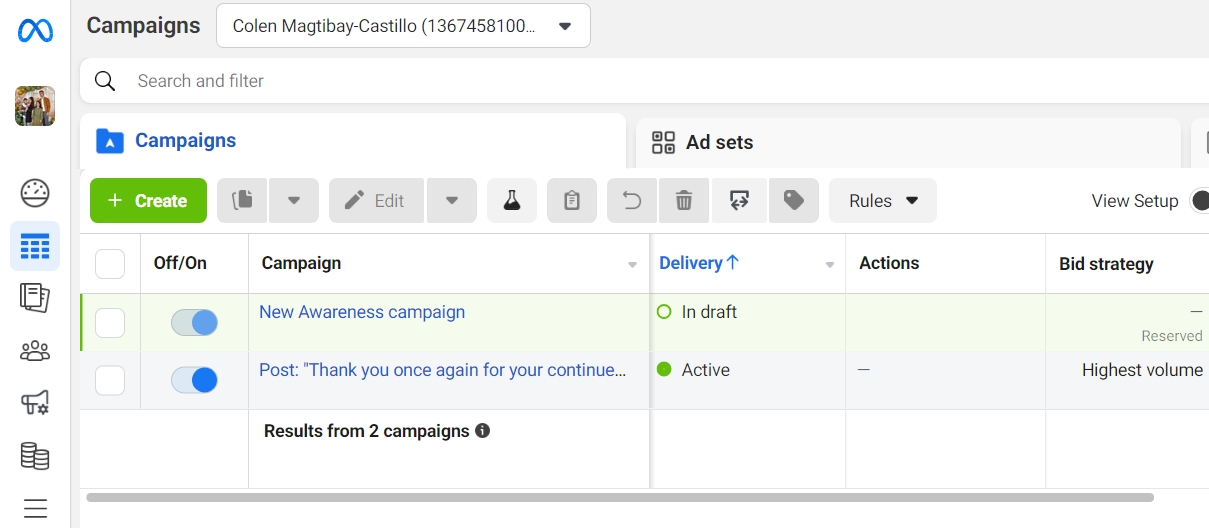This screenshot has height=528, width=1209.
Task: Check the select-all campaigns header checkbox
Action: pos(110,264)
